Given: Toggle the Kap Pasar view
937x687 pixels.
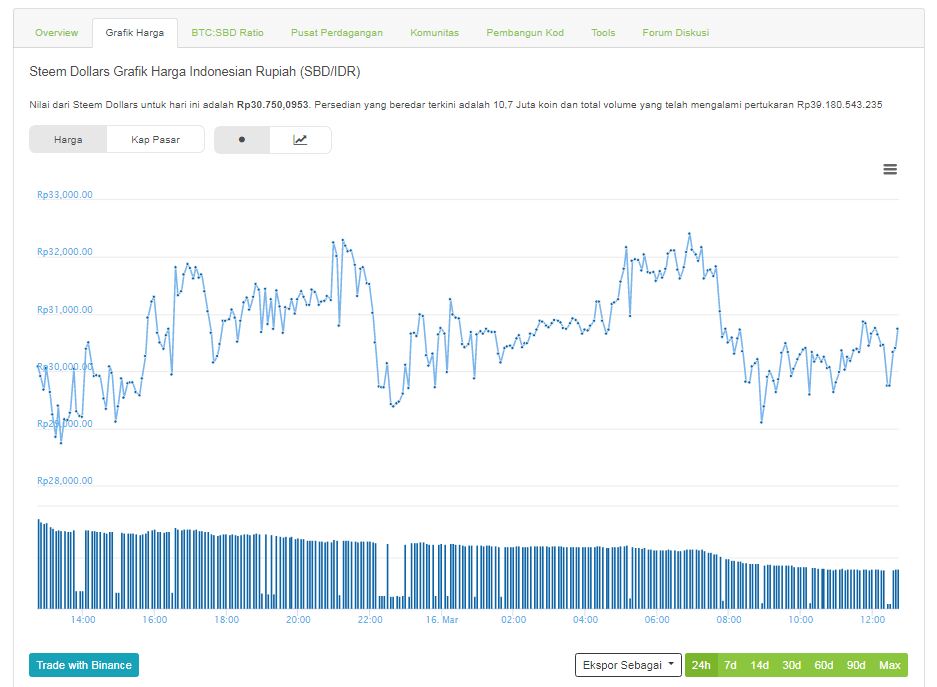Looking at the screenshot, I should [x=155, y=140].
